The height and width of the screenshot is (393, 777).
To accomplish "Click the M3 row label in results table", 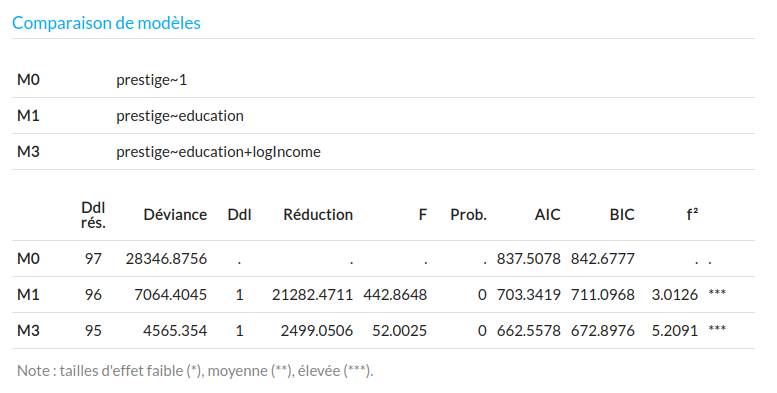I will point(28,331).
